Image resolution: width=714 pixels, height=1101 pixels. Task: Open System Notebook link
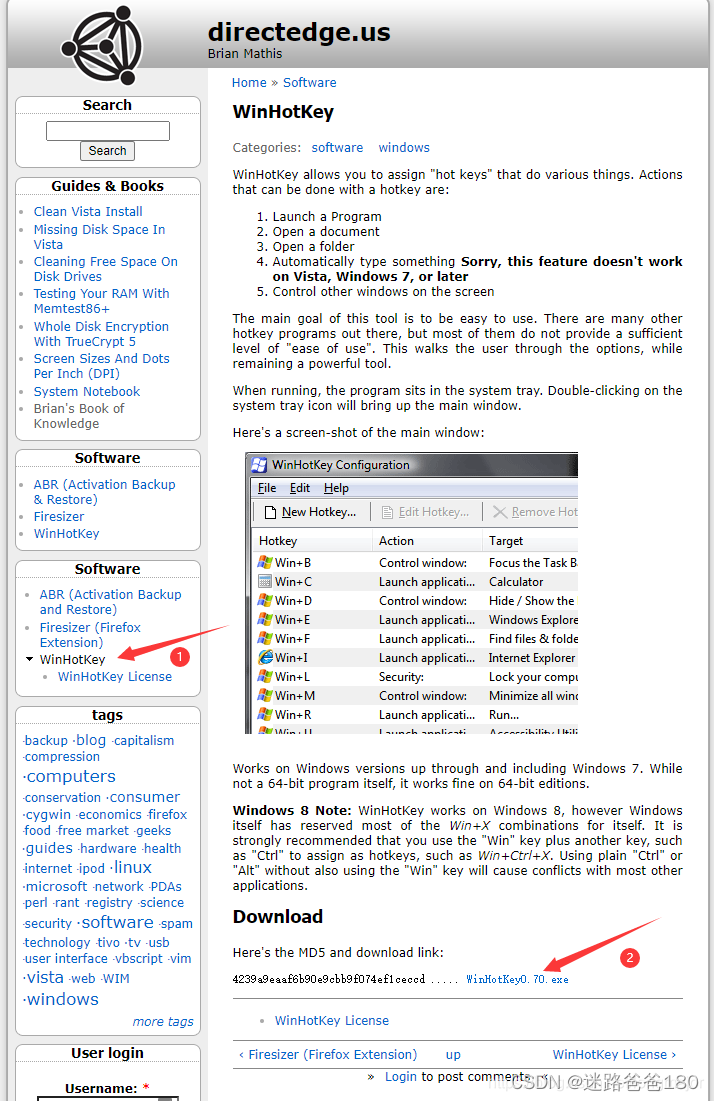coord(86,392)
